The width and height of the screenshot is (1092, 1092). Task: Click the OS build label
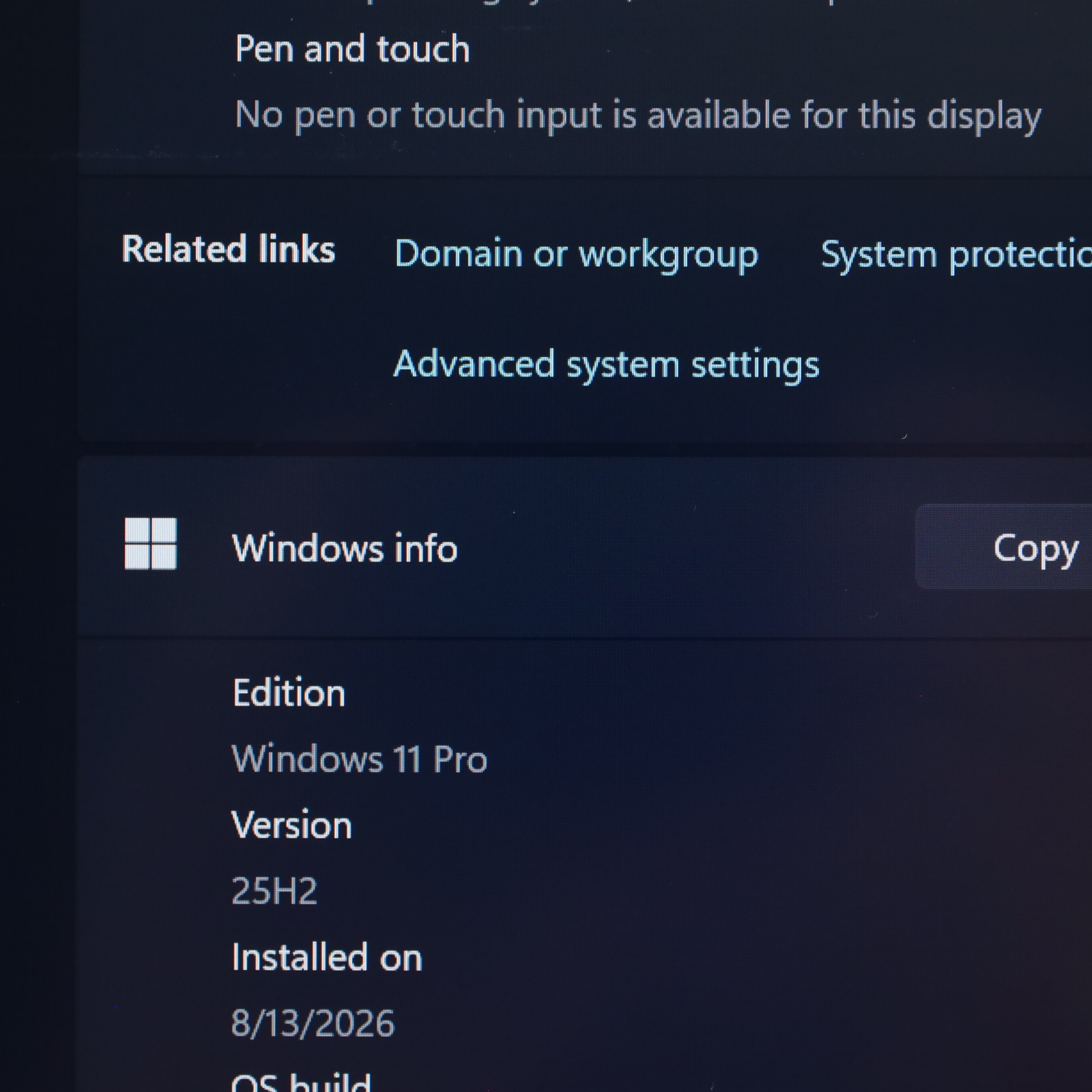click(x=301, y=1082)
